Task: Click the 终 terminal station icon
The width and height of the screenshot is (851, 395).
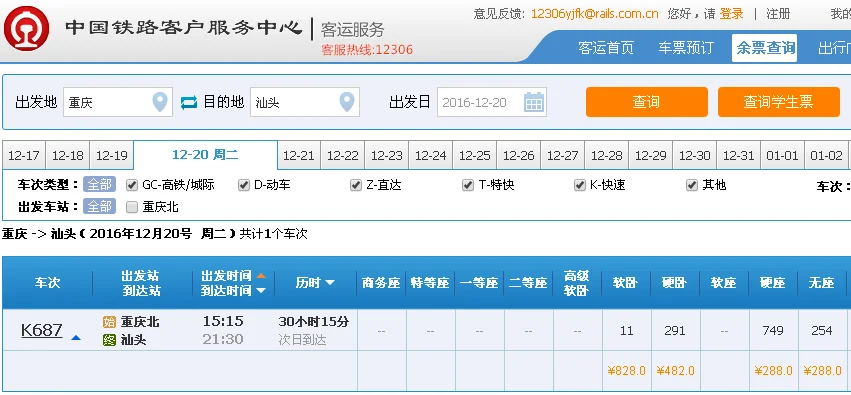Action: [x=110, y=340]
